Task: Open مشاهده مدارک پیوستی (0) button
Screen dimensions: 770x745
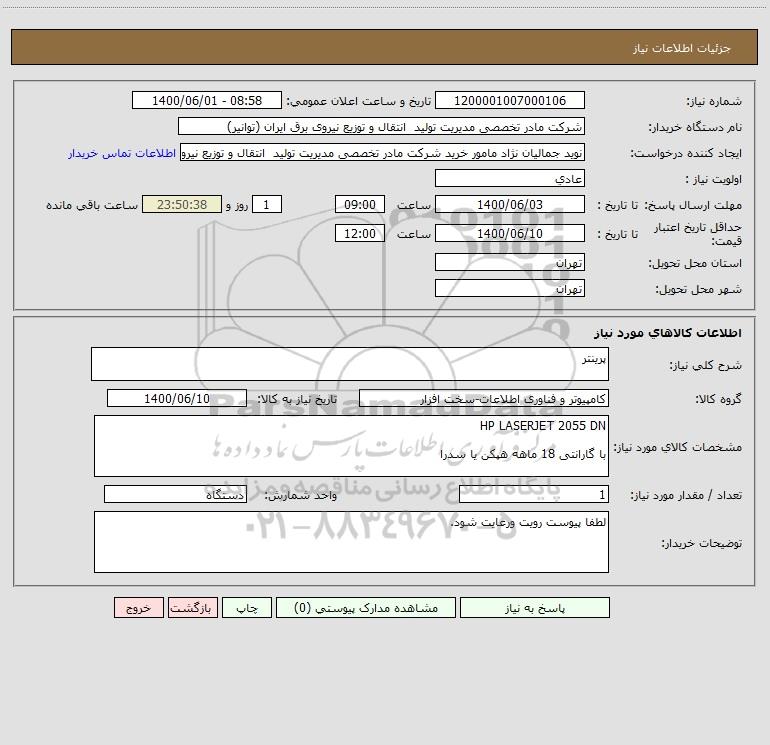Action: pos(366,607)
